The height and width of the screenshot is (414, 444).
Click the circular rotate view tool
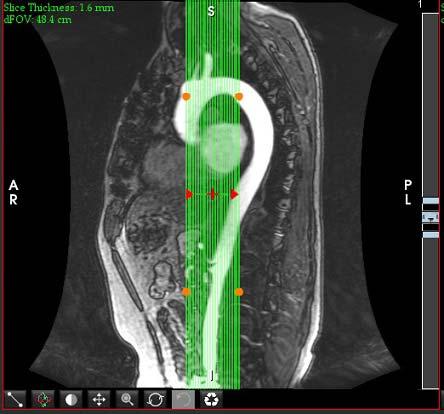click(155, 399)
